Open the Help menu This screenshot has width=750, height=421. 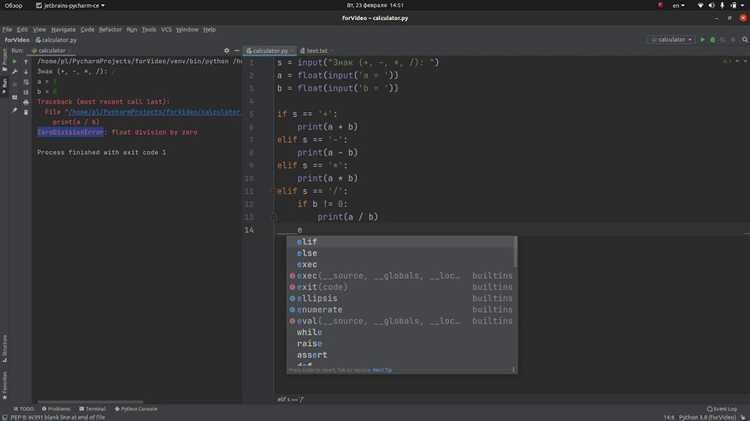coord(209,30)
